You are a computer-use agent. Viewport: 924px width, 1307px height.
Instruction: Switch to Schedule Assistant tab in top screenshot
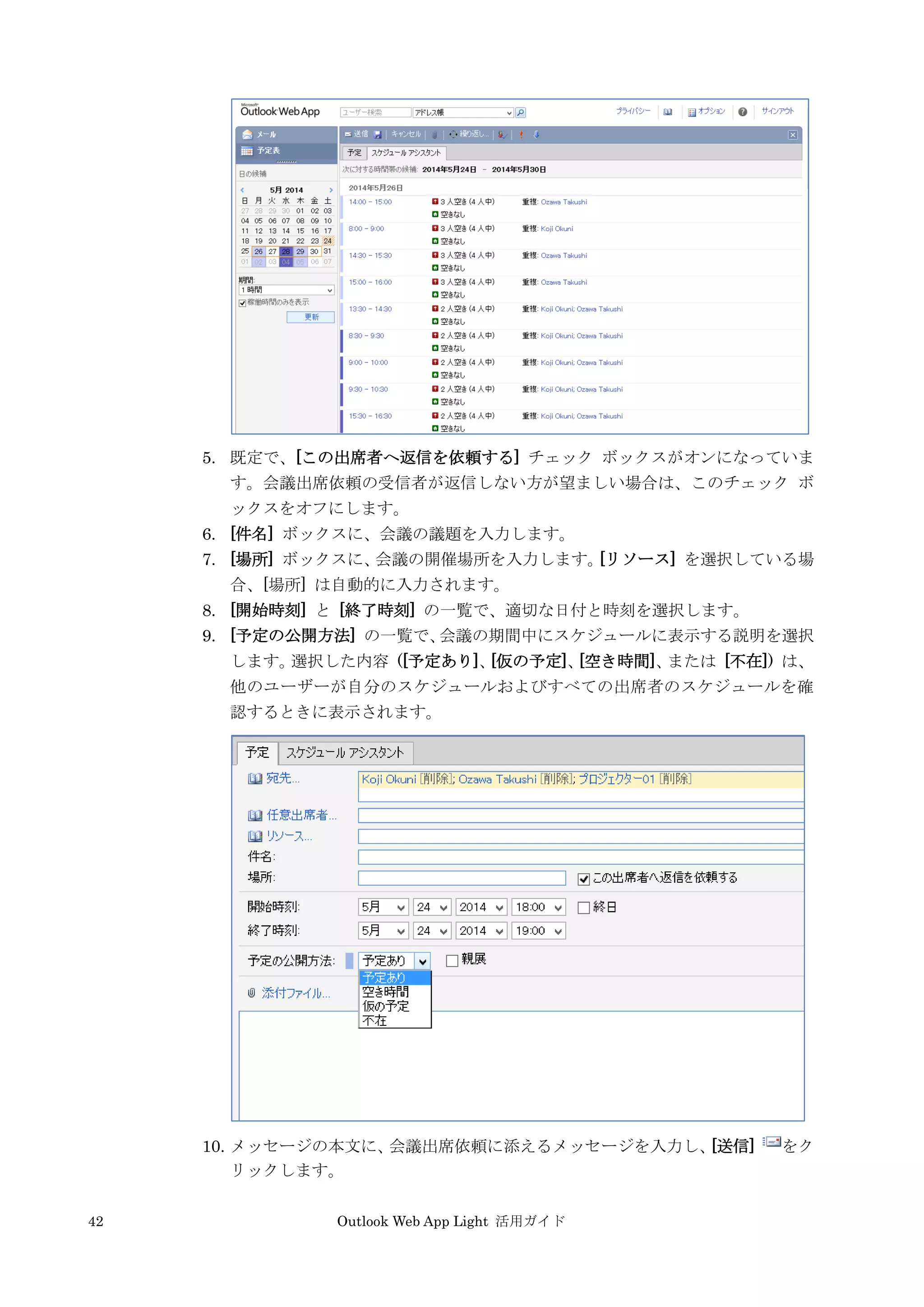[x=406, y=153]
